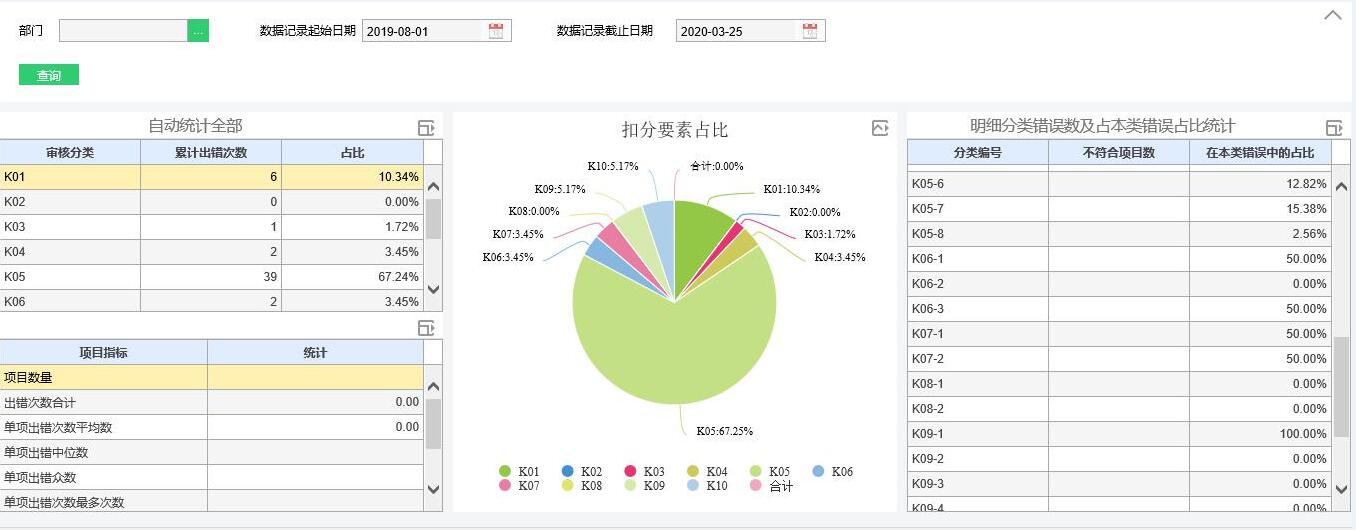Select the K08-2 row in detail table
Screen dimensions: 1356x530
tap(1119, 409)
